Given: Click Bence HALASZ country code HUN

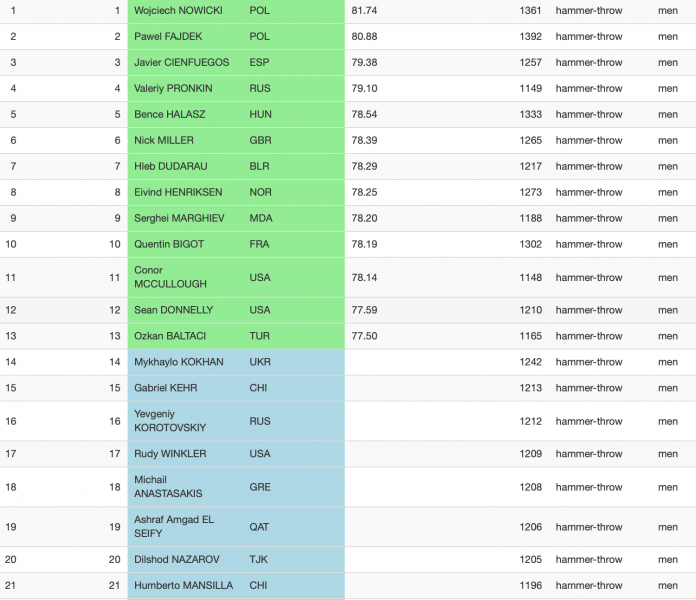Looking at the screenshot, I should pyautogui.click(x=260, y=114).
